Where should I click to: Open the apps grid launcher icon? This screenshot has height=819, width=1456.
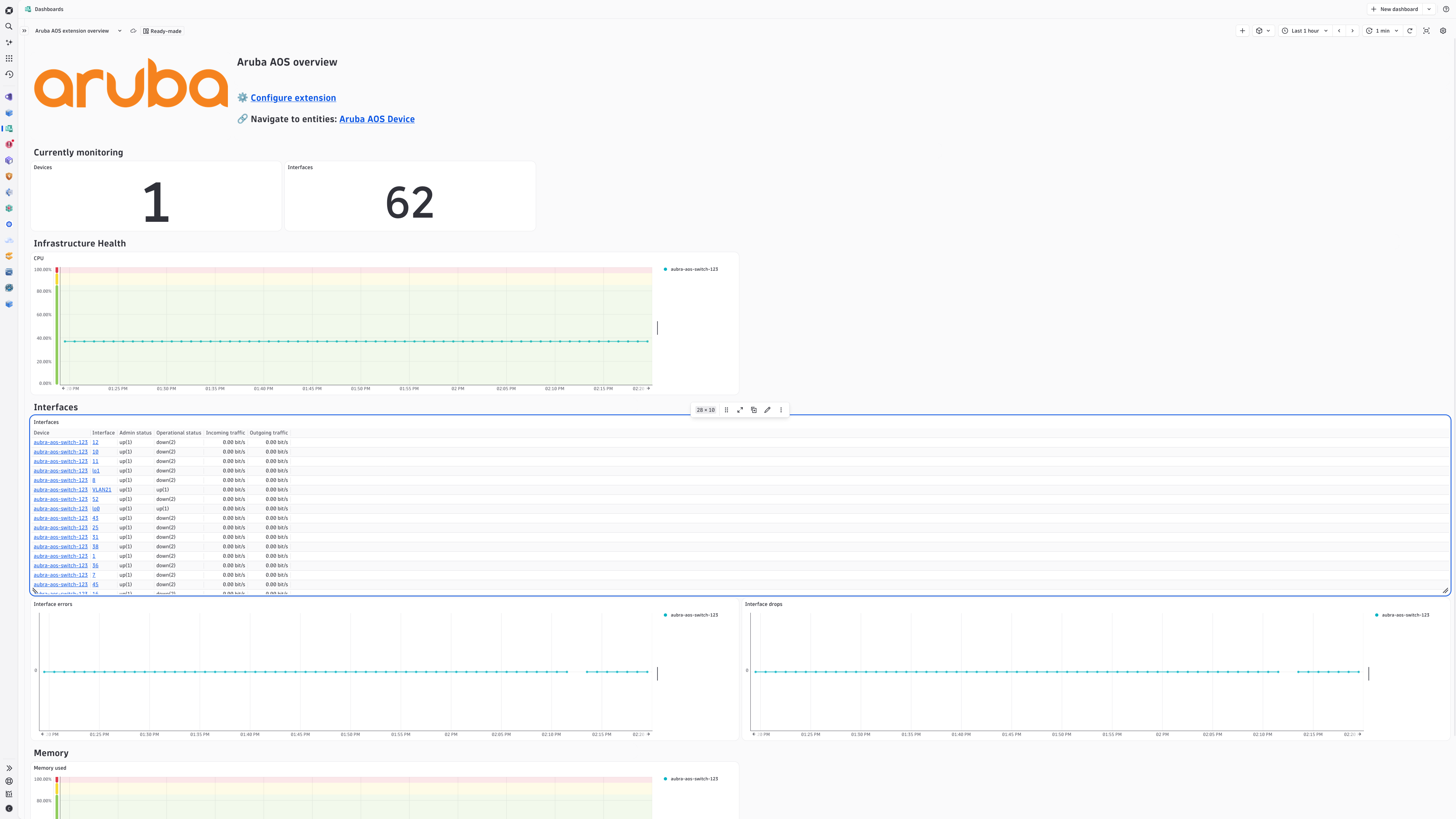(x=9, y=58)
